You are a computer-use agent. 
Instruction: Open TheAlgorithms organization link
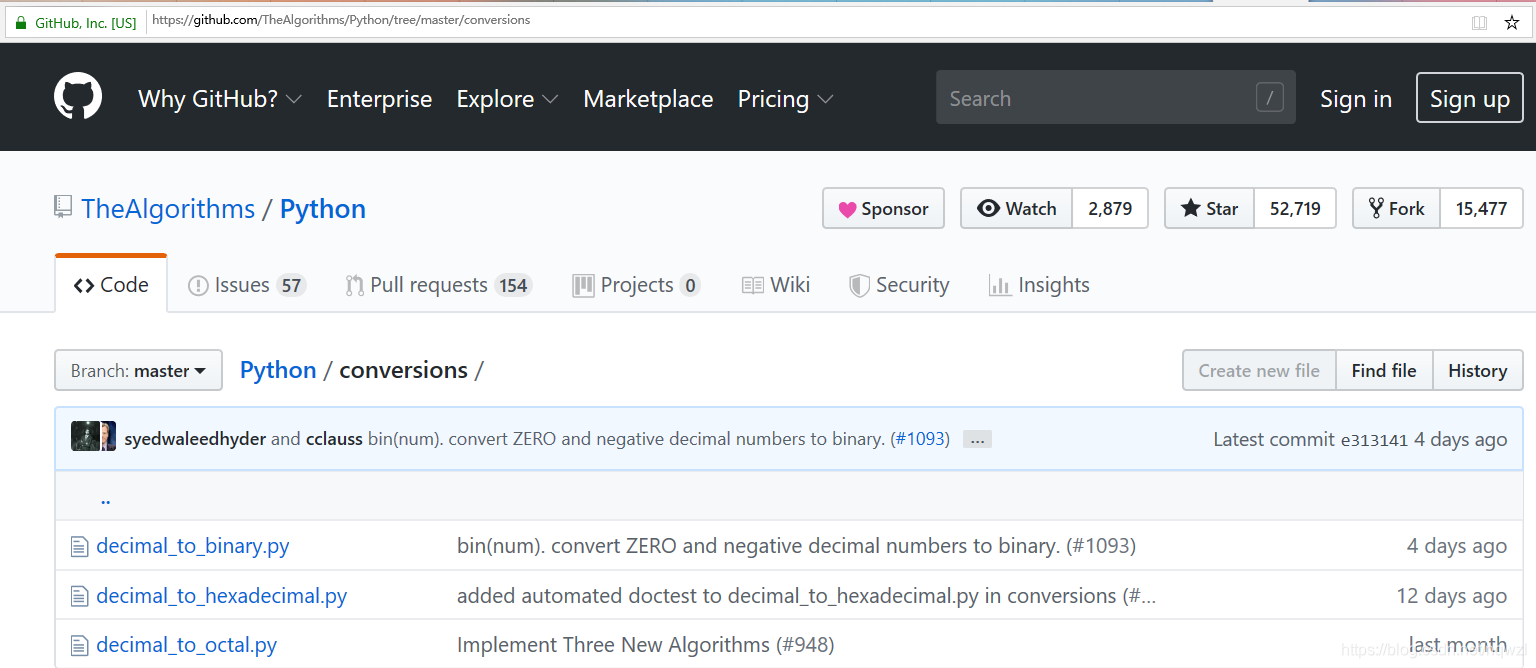click(168, 209)
